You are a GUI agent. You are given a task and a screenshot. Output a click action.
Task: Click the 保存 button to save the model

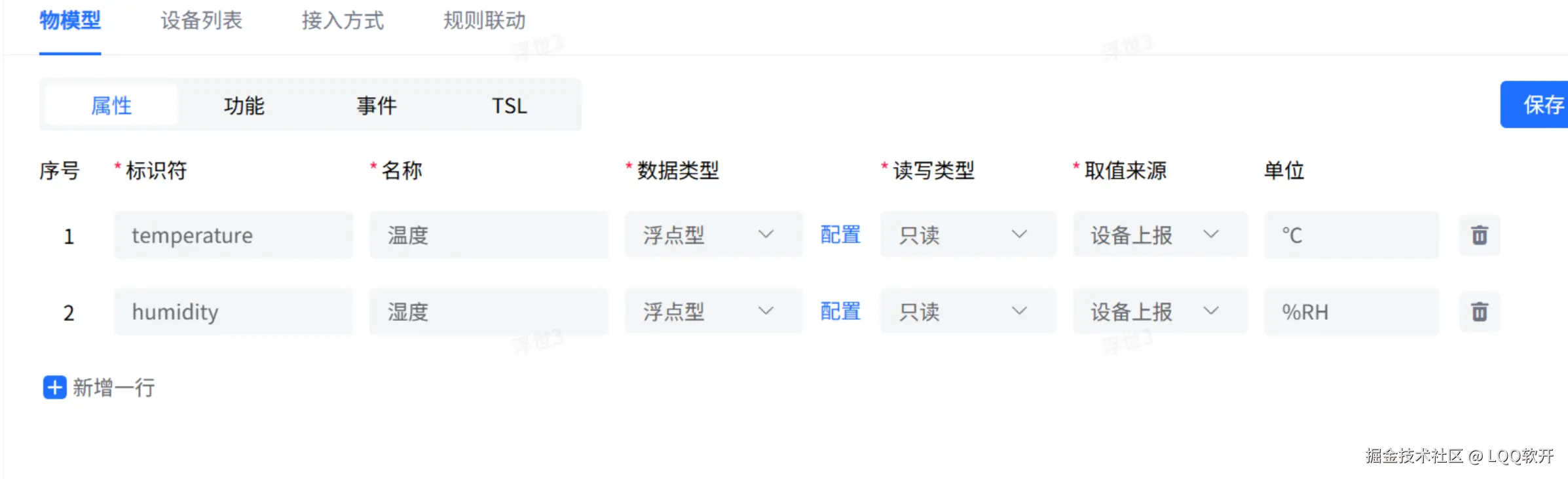pos(1546,105)
